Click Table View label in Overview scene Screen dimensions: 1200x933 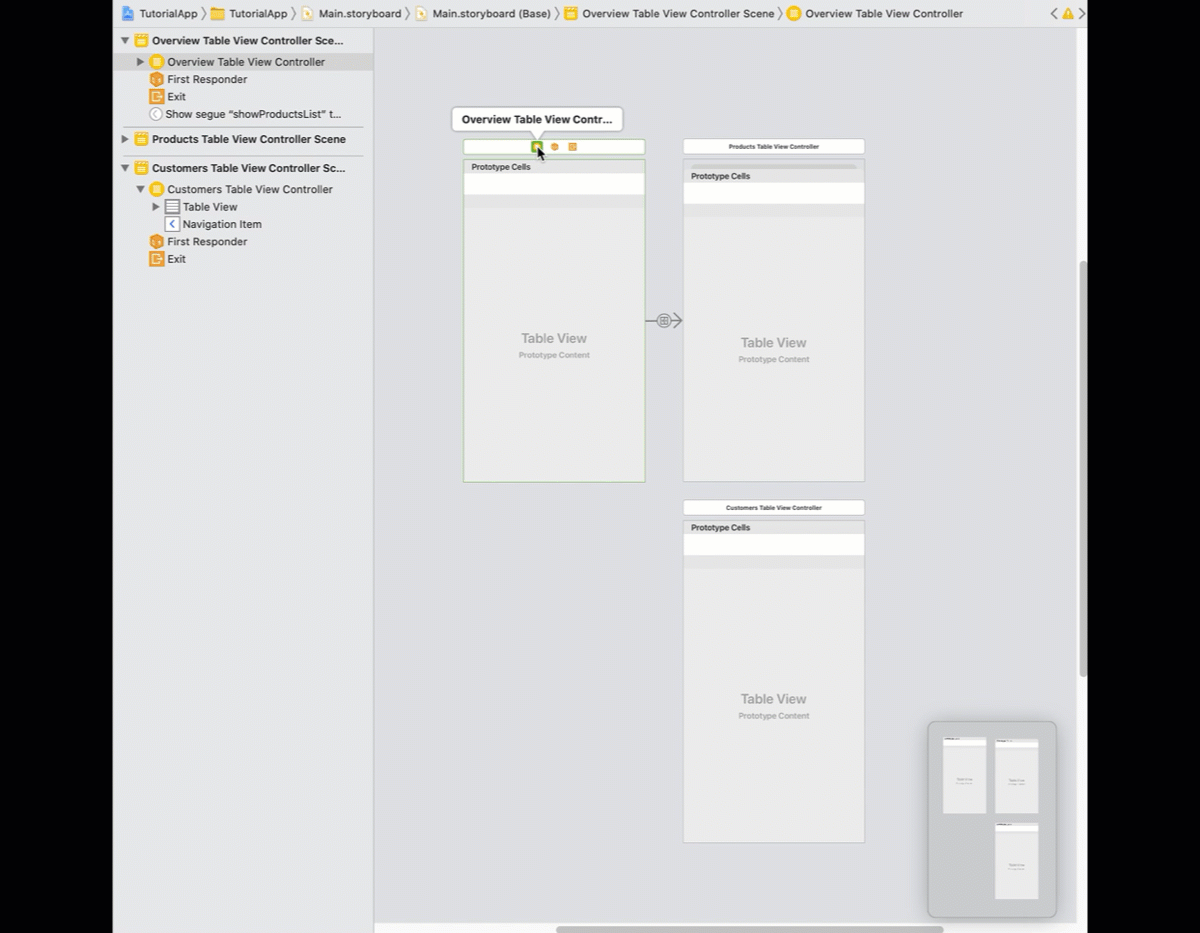554,339
